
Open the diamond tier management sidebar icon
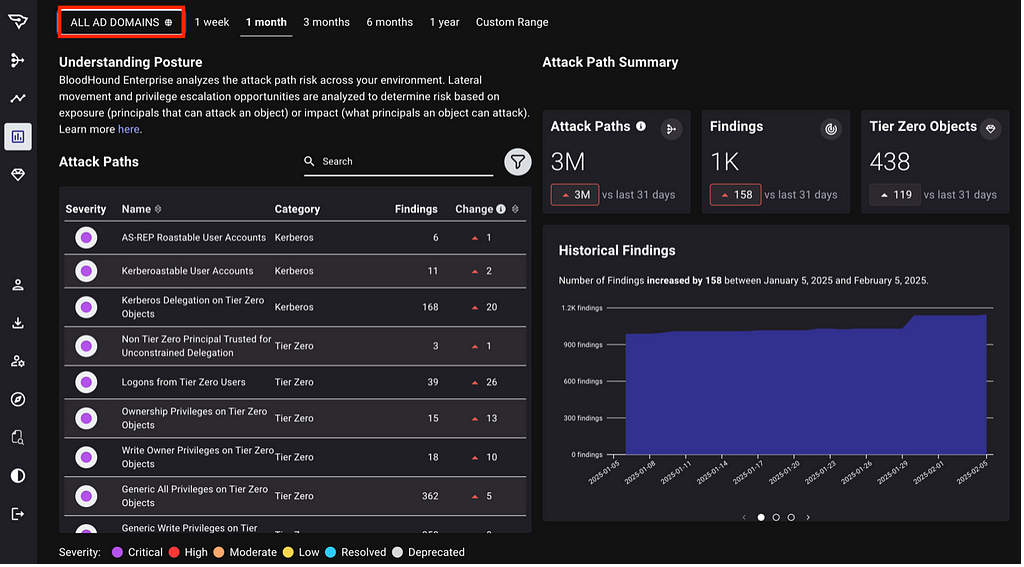point(18,174)
